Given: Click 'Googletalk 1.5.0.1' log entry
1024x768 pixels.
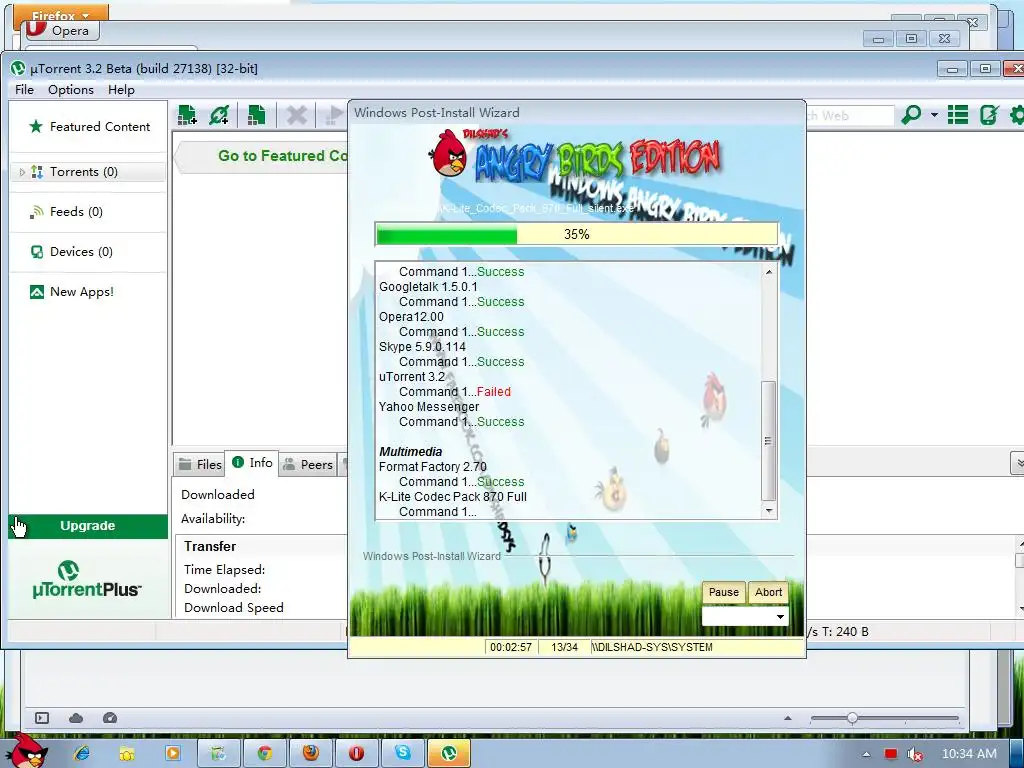Looking at the screenshot, I should [x=428, y=287].
